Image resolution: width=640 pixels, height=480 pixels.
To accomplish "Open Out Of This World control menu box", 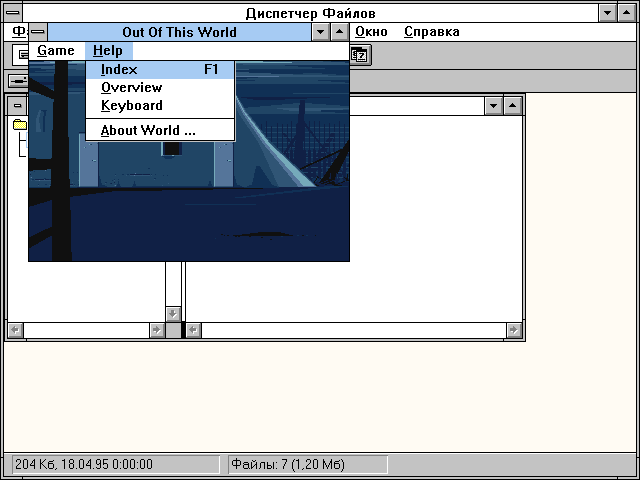I will pyautogui.click(x=38, y=32).
